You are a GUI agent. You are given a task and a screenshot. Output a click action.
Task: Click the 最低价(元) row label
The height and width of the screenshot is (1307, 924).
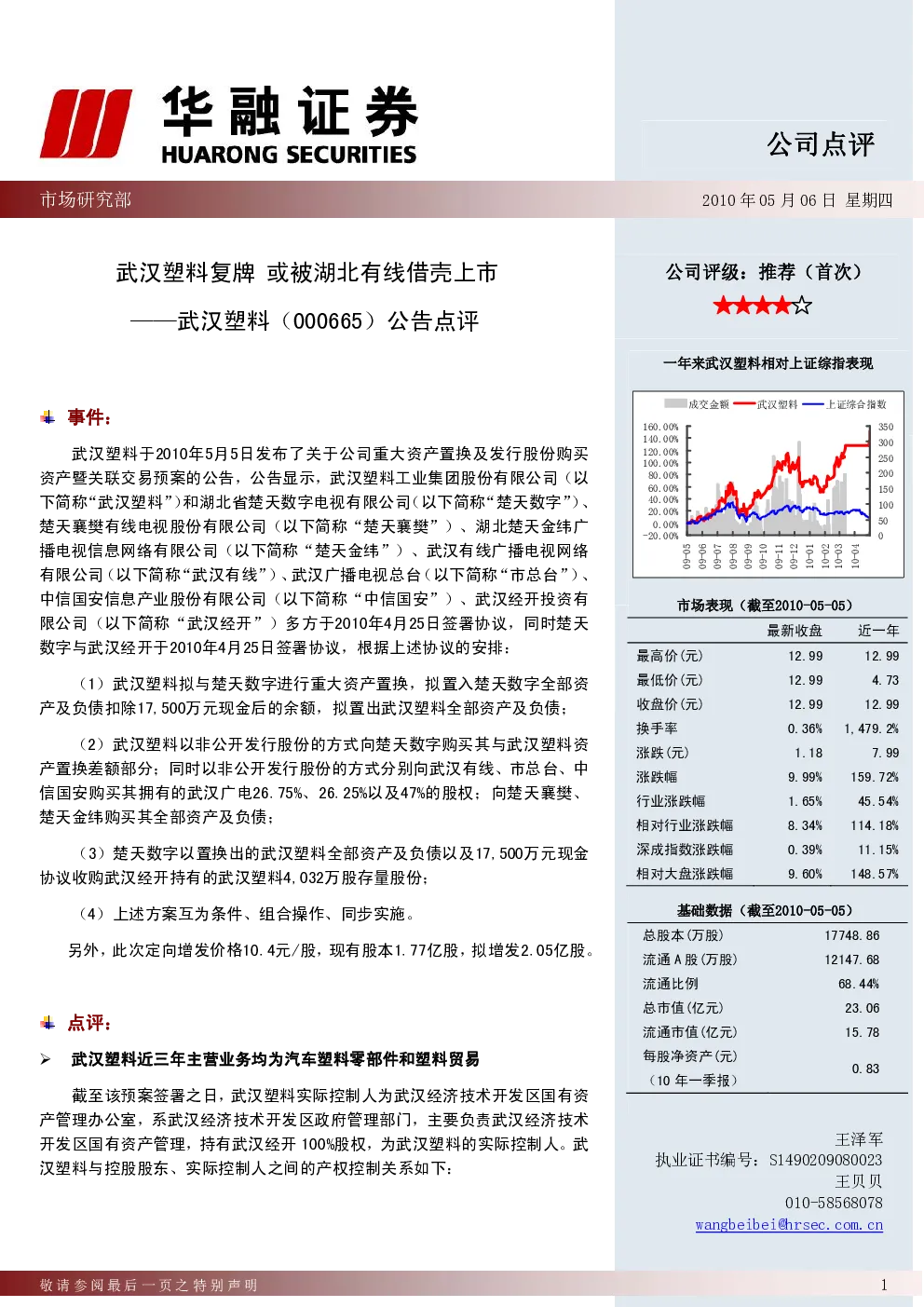coord(669,680)
